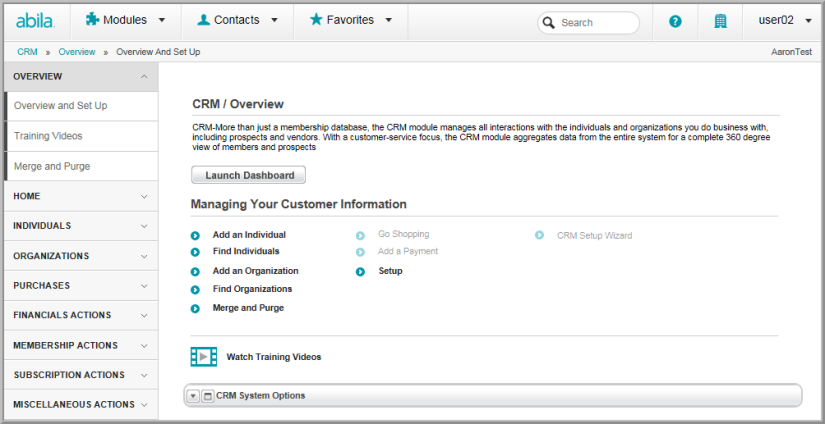
Task: Click the search magnifier icon
Action: (x=549, y=23)
